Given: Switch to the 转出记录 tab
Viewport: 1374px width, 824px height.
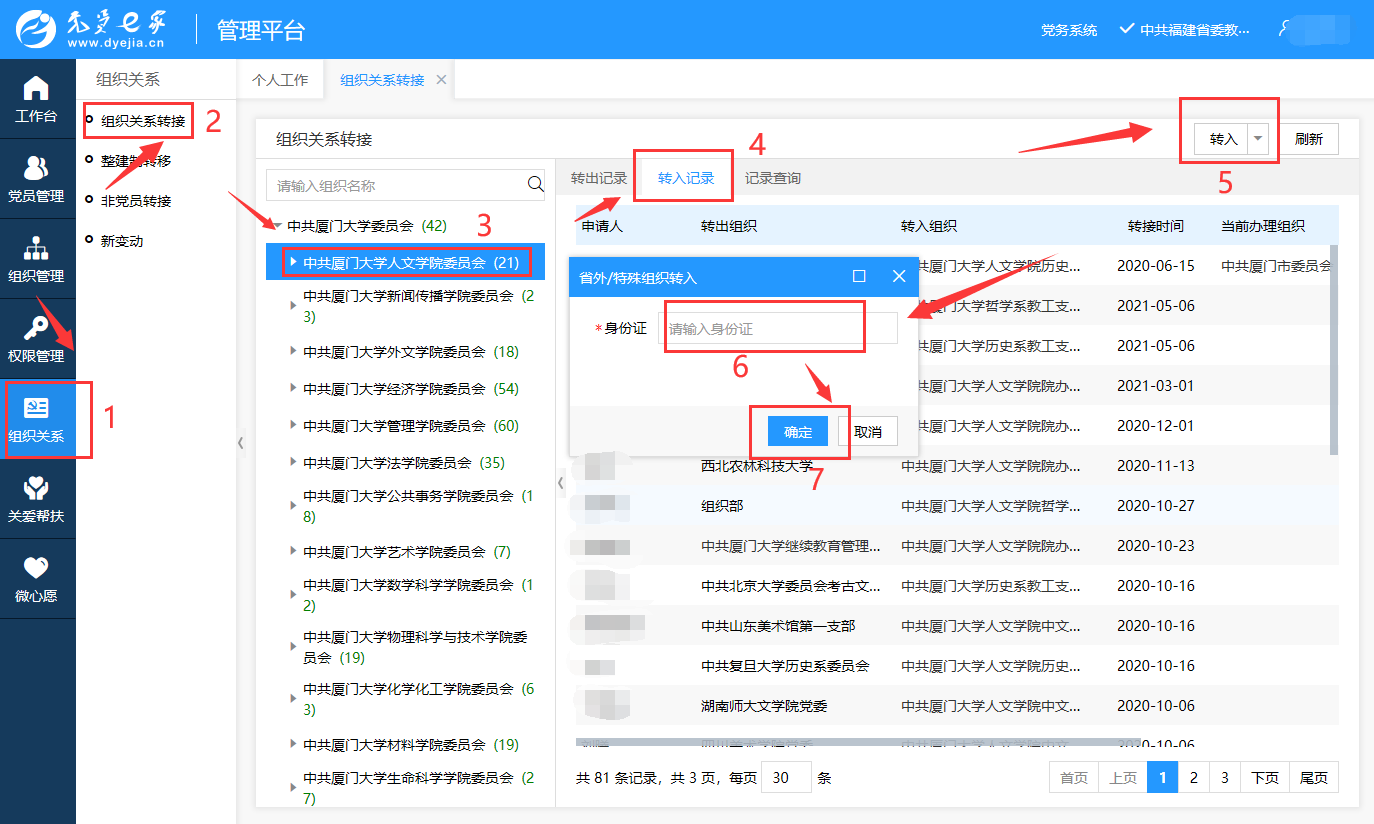Looking at the screenshot, I should pos(598,179).
